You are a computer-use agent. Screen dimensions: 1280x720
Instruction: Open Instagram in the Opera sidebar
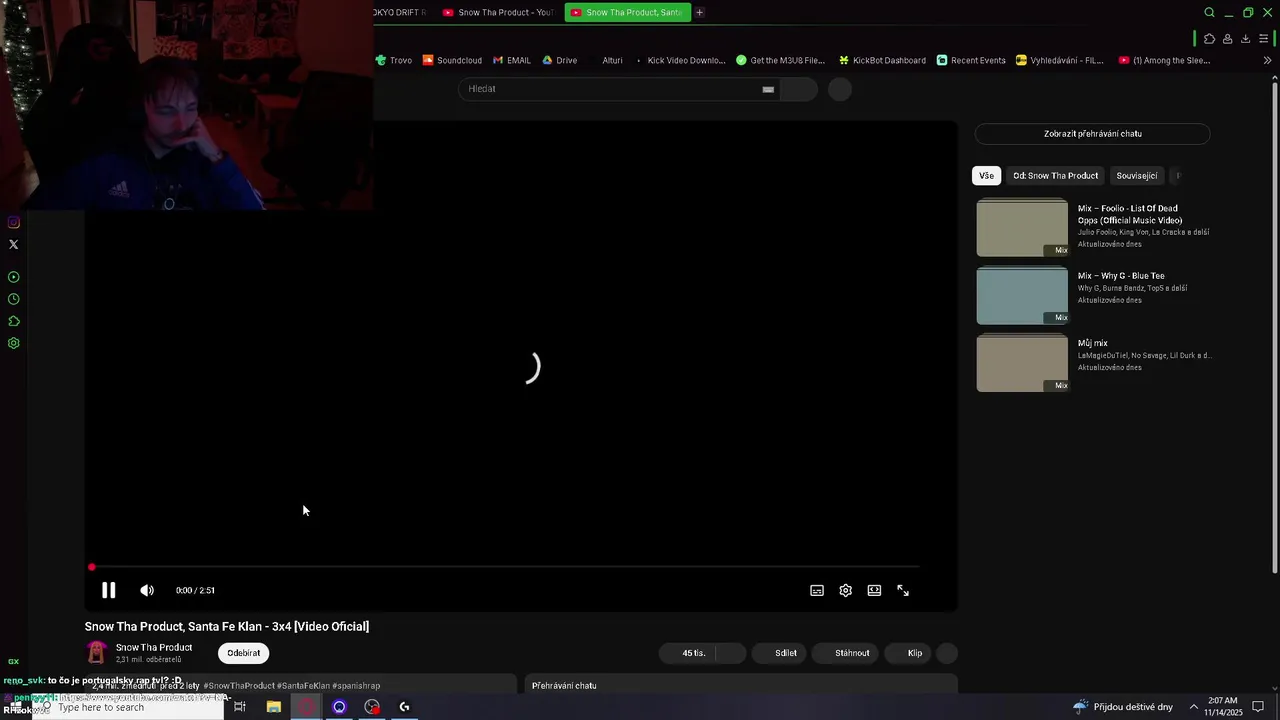coord(13,222)
